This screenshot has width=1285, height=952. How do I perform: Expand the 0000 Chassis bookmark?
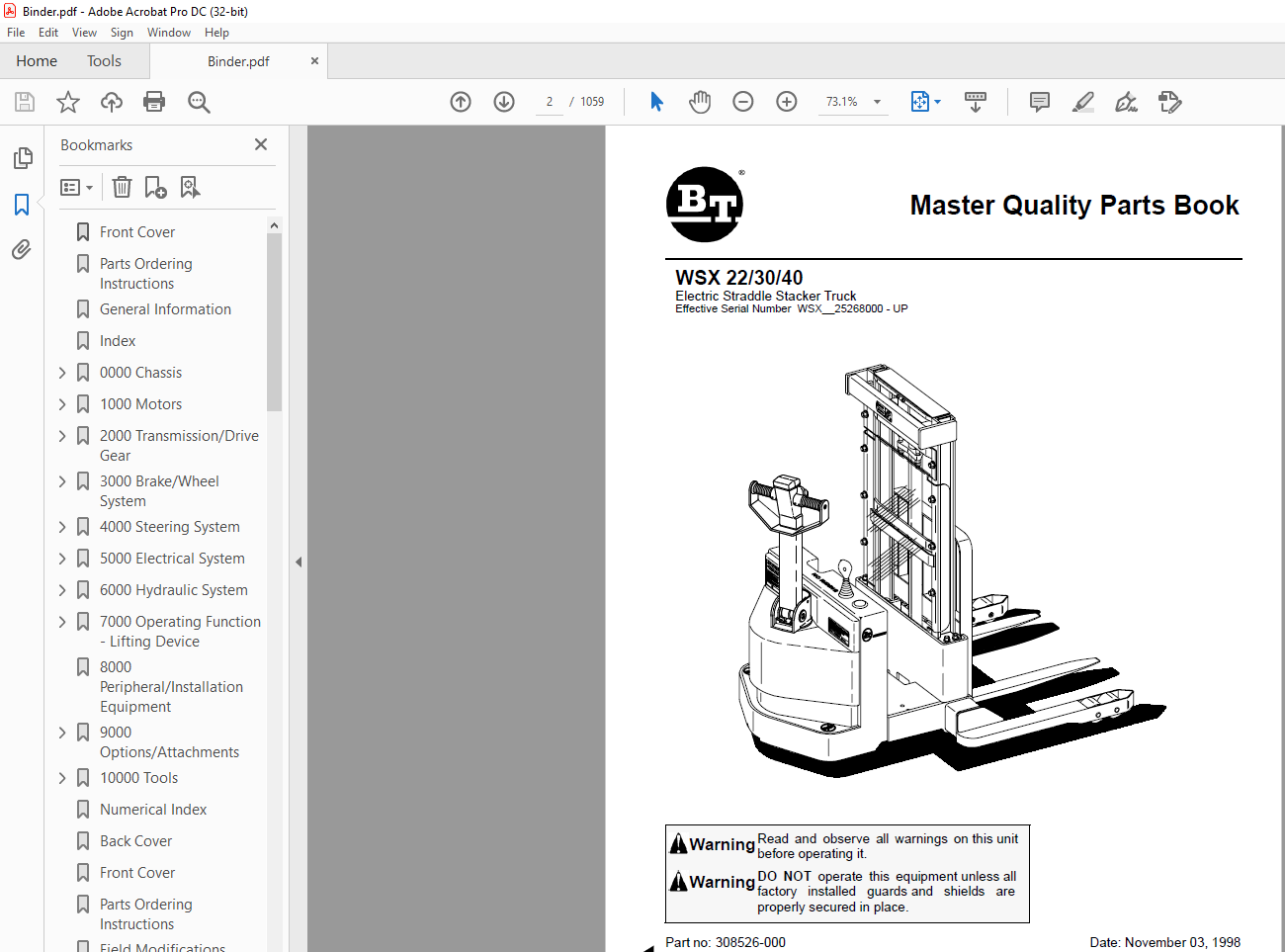[62, 373]
